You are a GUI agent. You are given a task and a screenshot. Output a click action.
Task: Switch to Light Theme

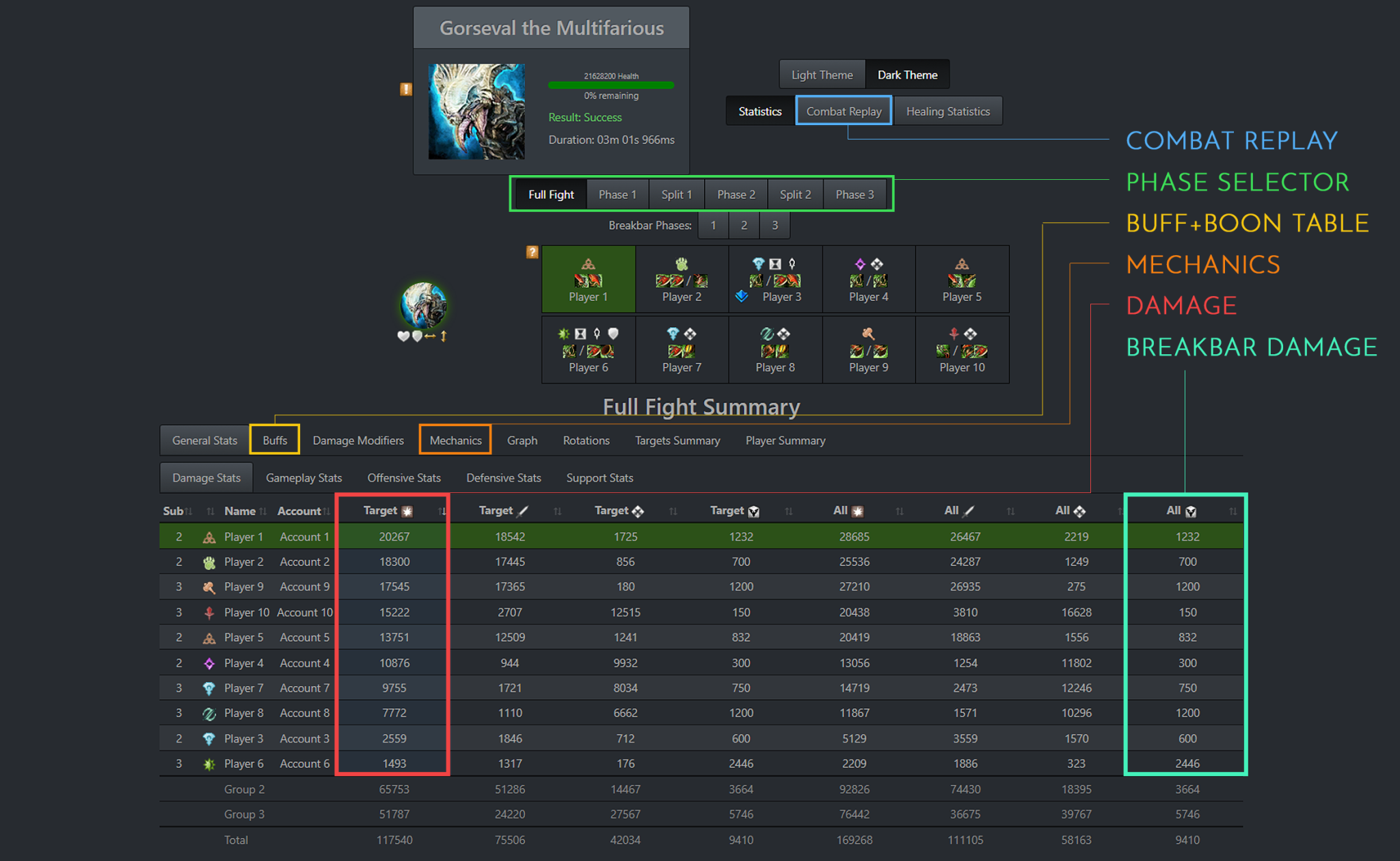coord(822,75)
